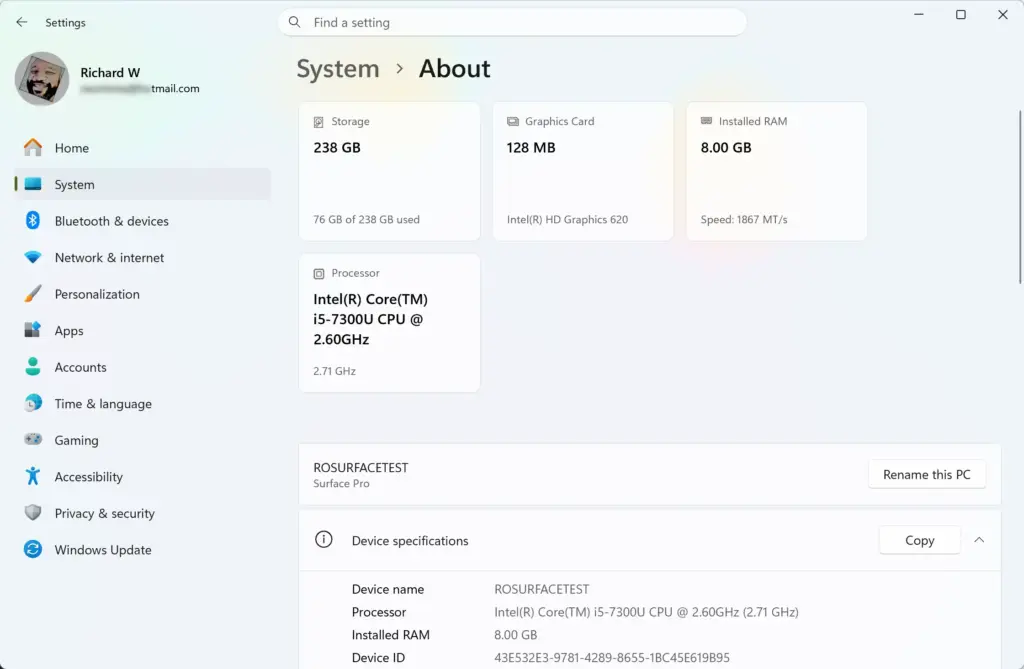Open Time & language settings
Image resolution: width=1024 pixels, height=669 pixels.
[142, 404]
